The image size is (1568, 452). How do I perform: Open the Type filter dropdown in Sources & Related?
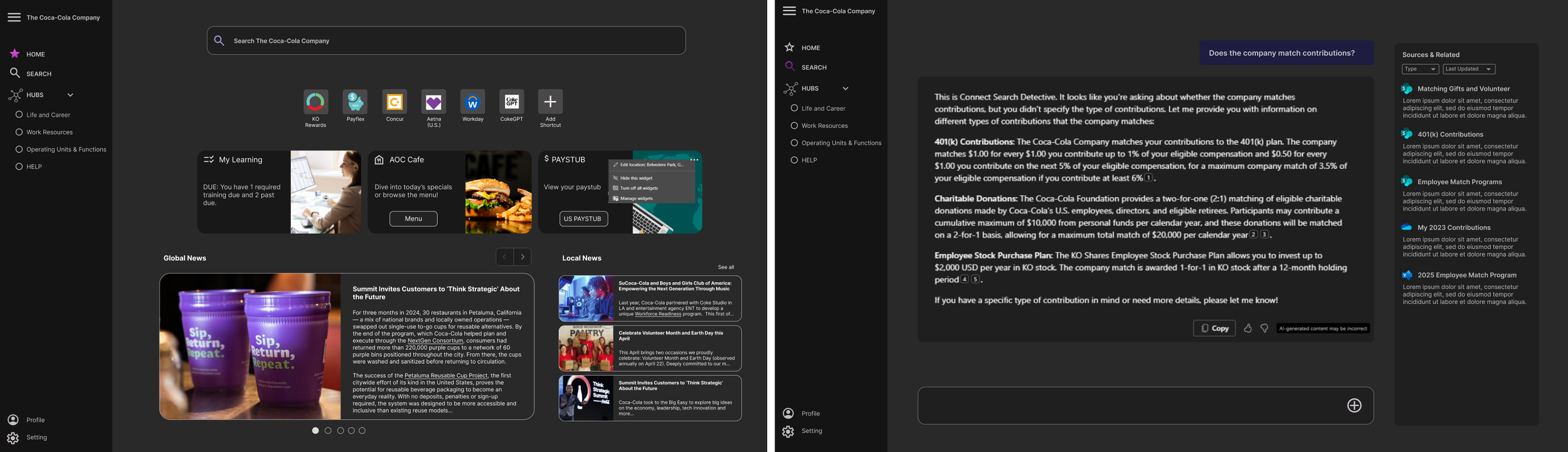pos(1420,69)
